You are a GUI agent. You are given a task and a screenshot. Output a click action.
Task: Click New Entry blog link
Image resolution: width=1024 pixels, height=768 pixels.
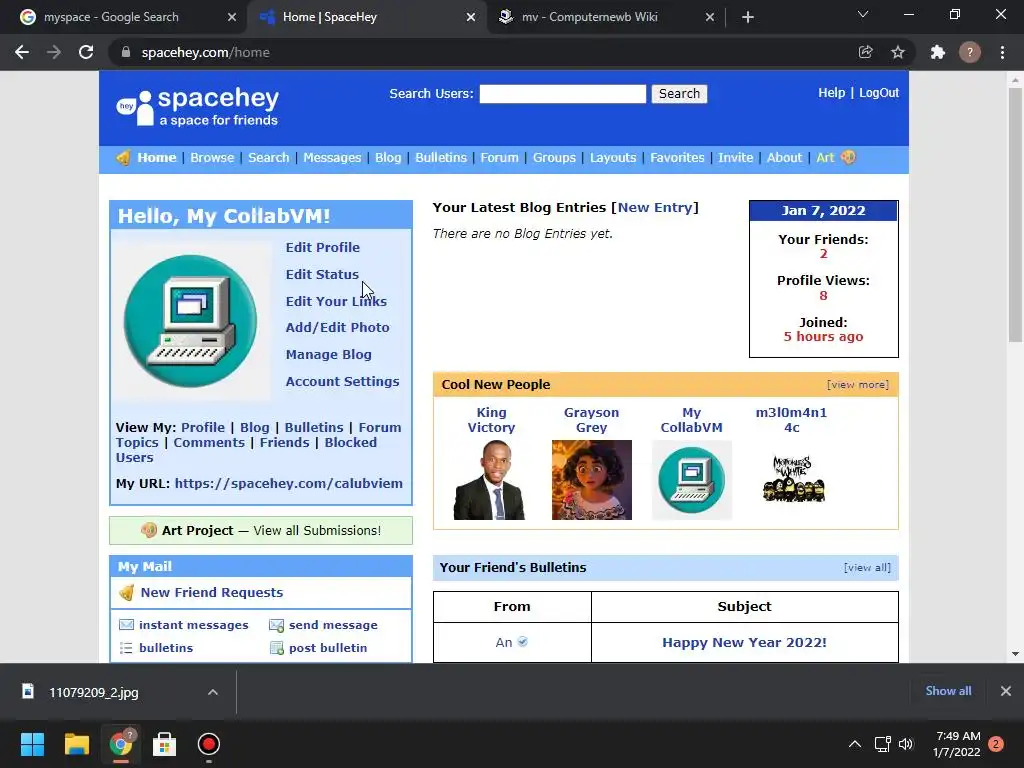click(x=655, y=207)
